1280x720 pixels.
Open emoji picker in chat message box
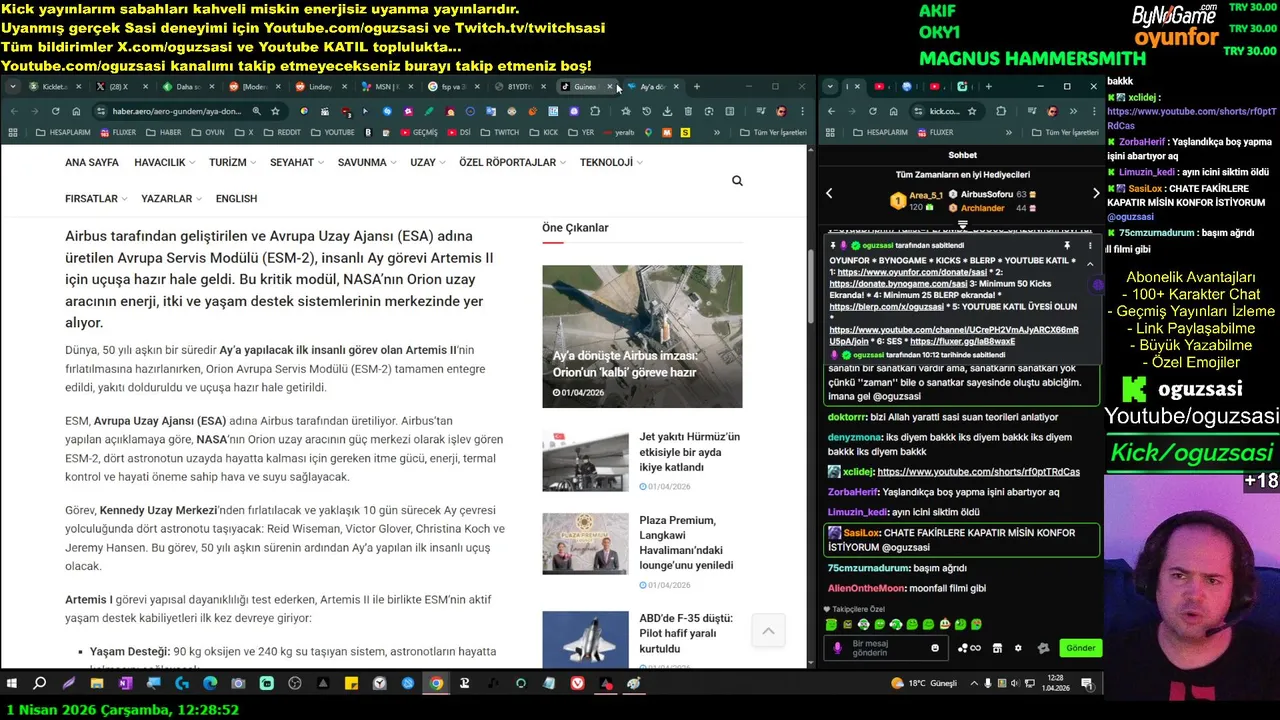pyautogui.click(x=935, y=648)
